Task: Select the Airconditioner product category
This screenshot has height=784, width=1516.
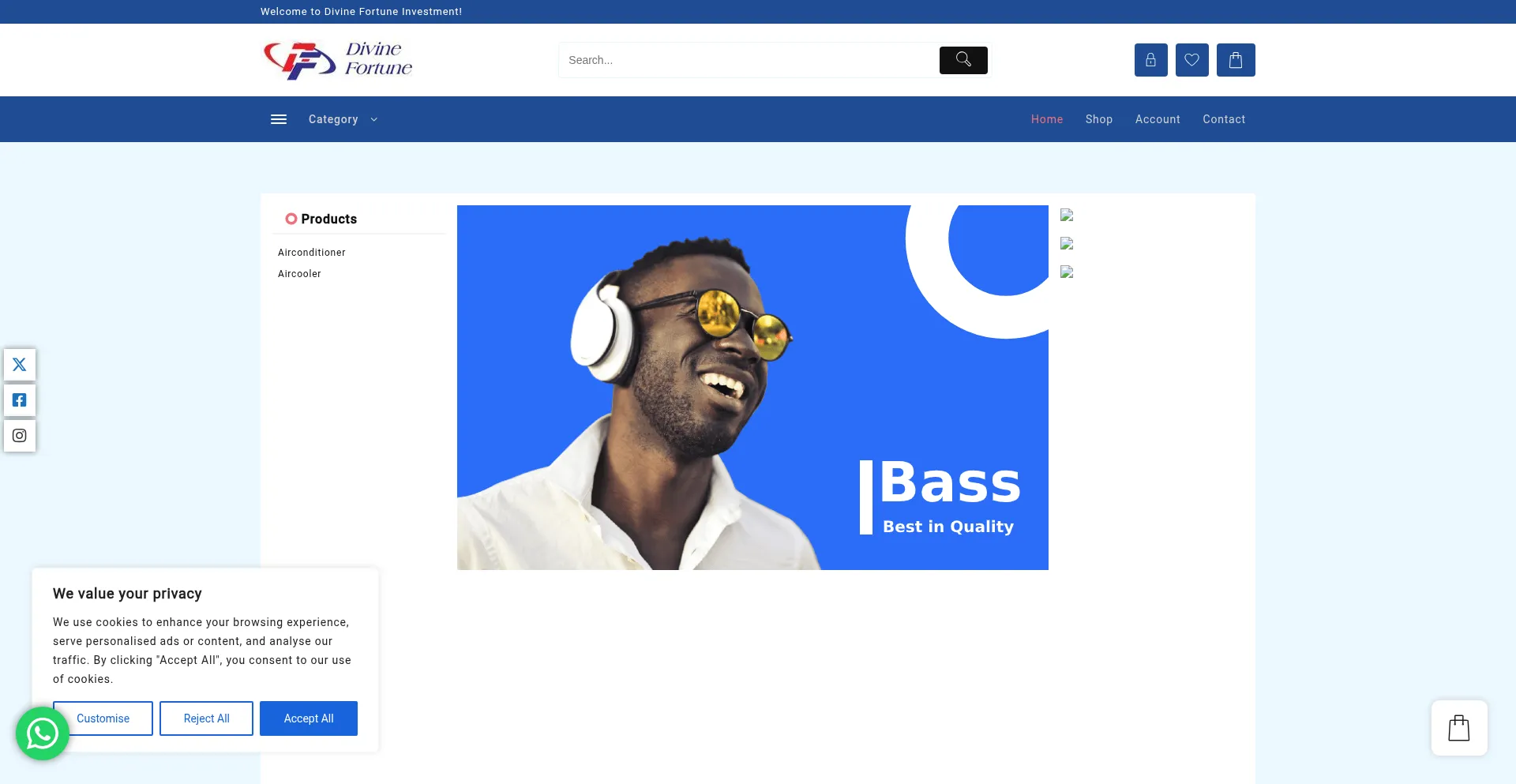Action: [311, 253]
